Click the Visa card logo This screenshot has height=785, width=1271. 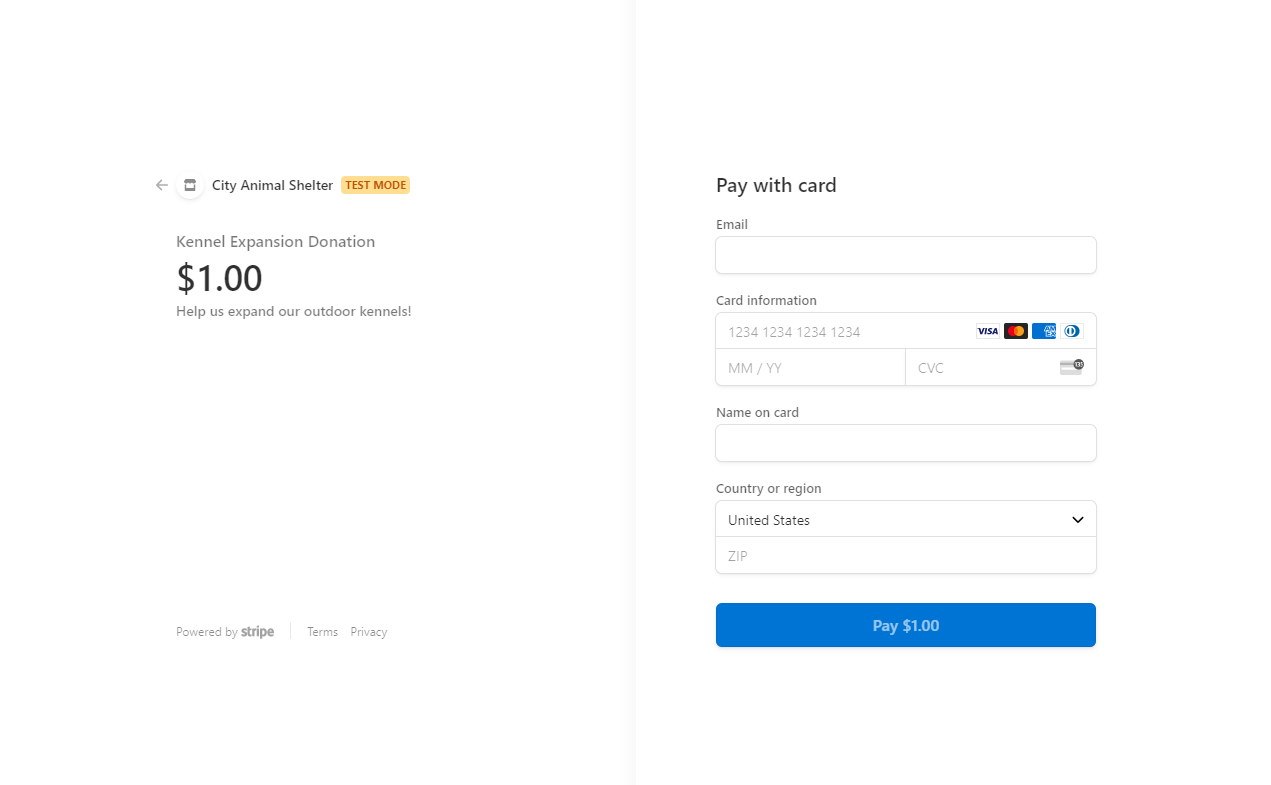click(988, 331)
